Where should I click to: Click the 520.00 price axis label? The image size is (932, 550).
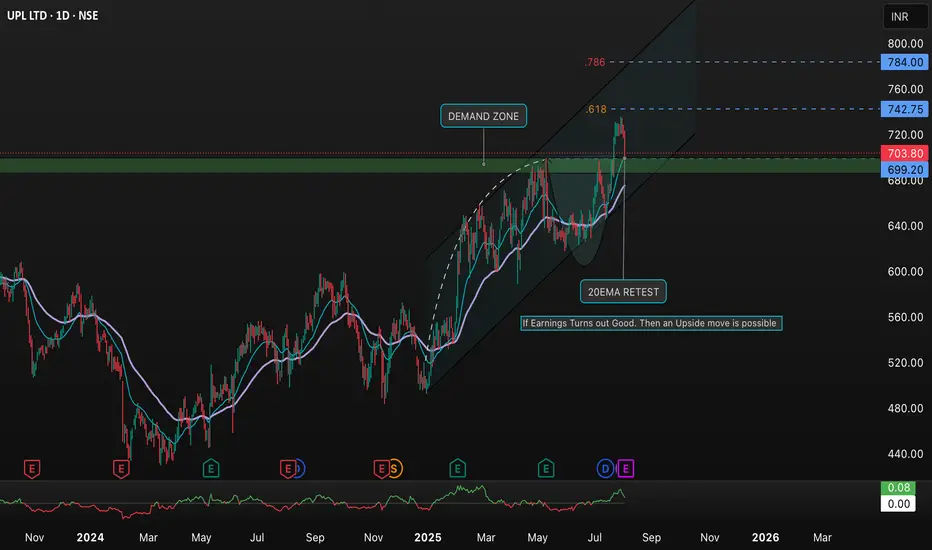tap(905, 363)
